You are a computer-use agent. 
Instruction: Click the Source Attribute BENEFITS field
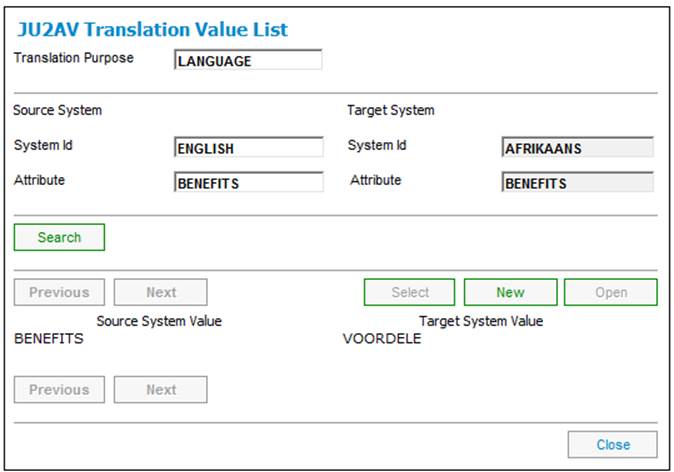(x=249, y=182)
